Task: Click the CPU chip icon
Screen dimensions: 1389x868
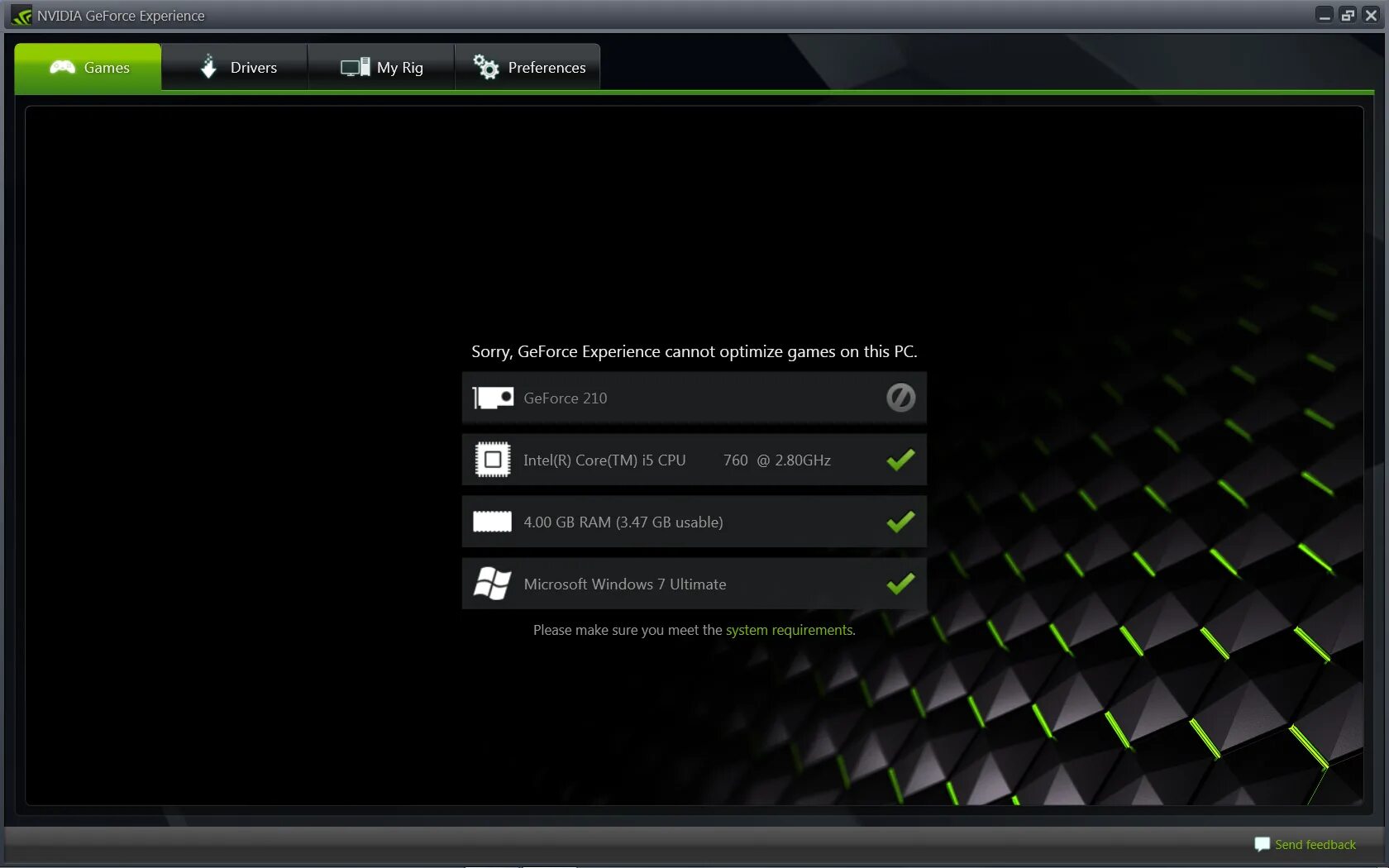Action: (493, 460)
